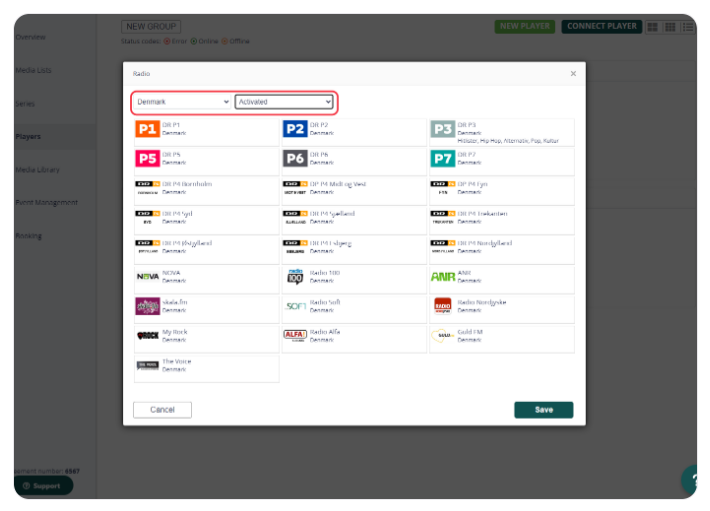Viewport: 710px width, 511px height.
Task: Select the DR P7 station logo
Action: coord(442,159)
